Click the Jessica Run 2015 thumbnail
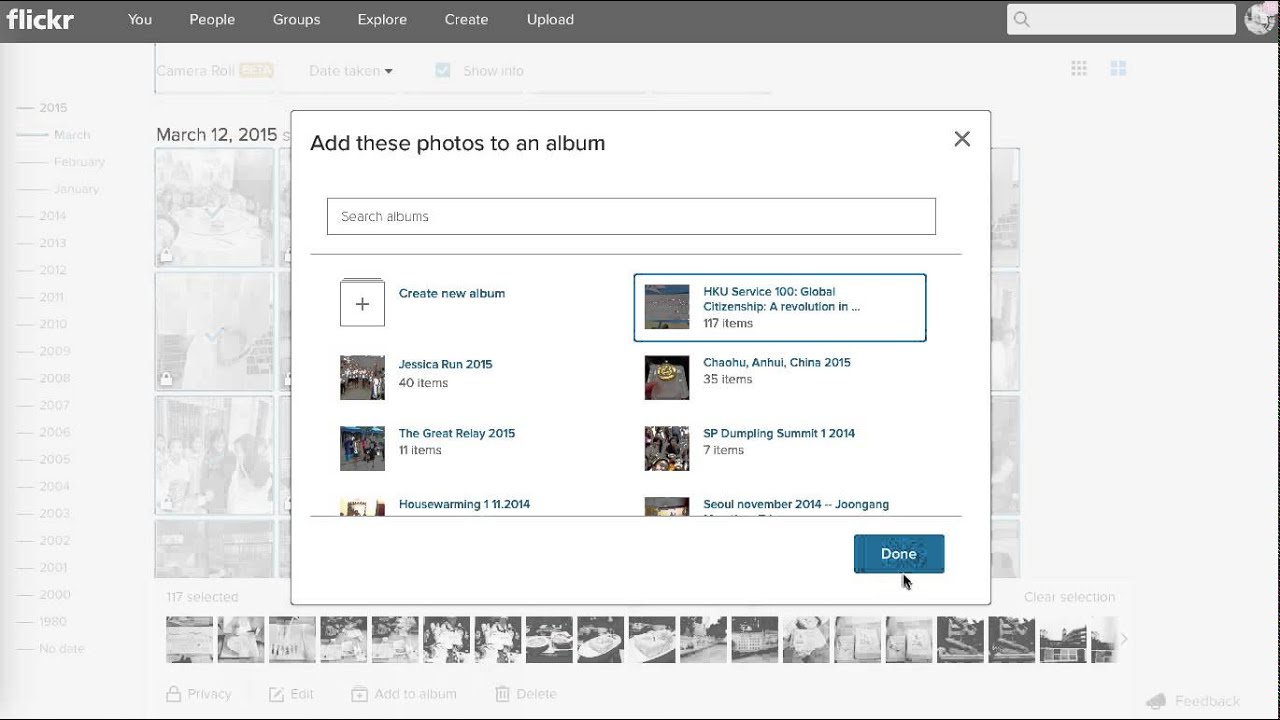This screenshot has width=1280, height=720. click(x=362, y=377)
